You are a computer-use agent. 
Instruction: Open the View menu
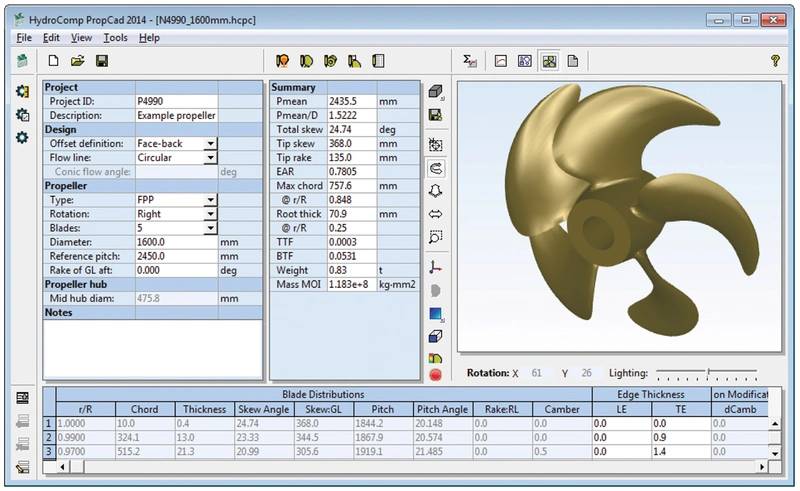pos(81,38)
